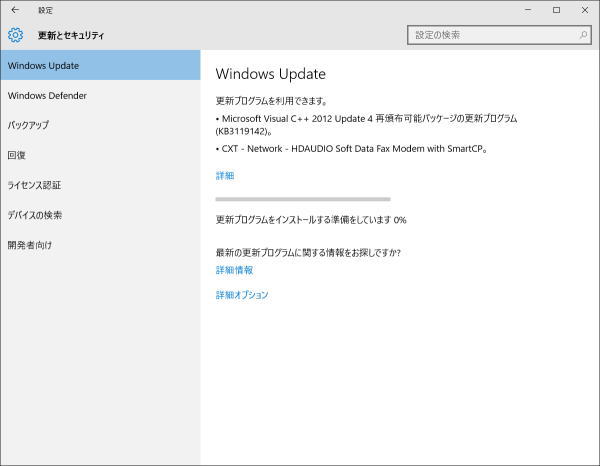Click the インストールする準備をしています 0% status text
The image size is (600, 466).
tap(311, 220)
